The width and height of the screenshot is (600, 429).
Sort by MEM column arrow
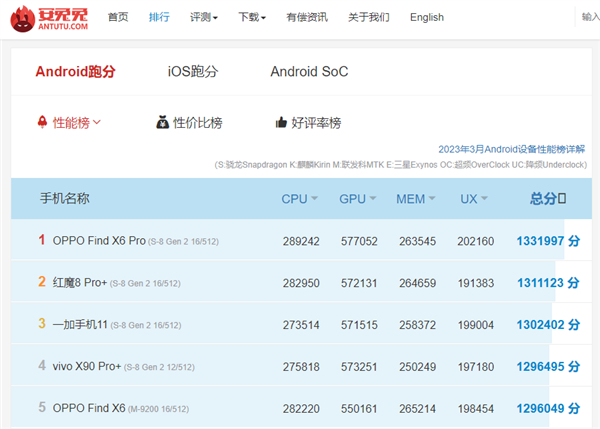432,198
